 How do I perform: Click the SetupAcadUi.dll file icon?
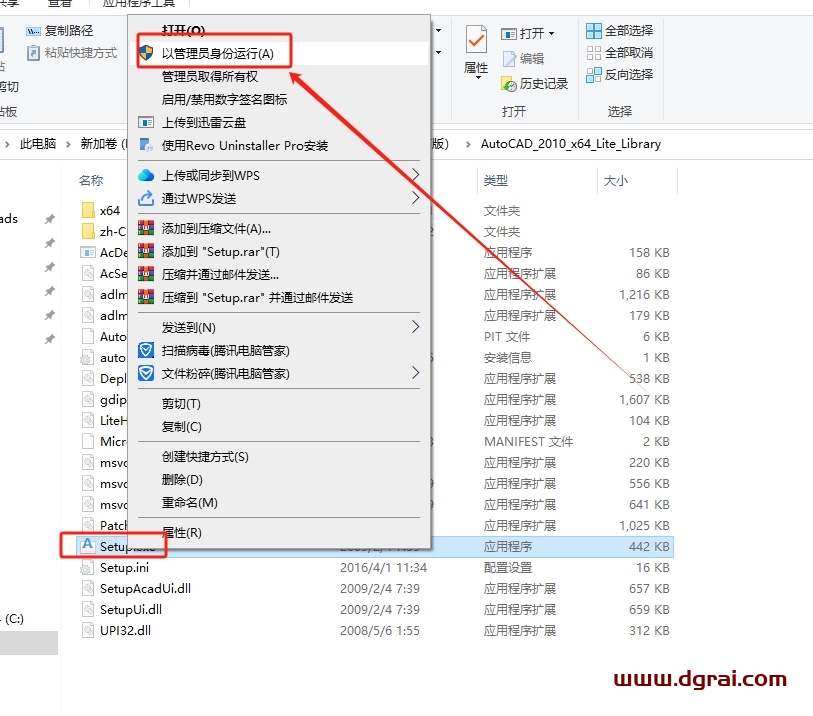tap(88, 588)
